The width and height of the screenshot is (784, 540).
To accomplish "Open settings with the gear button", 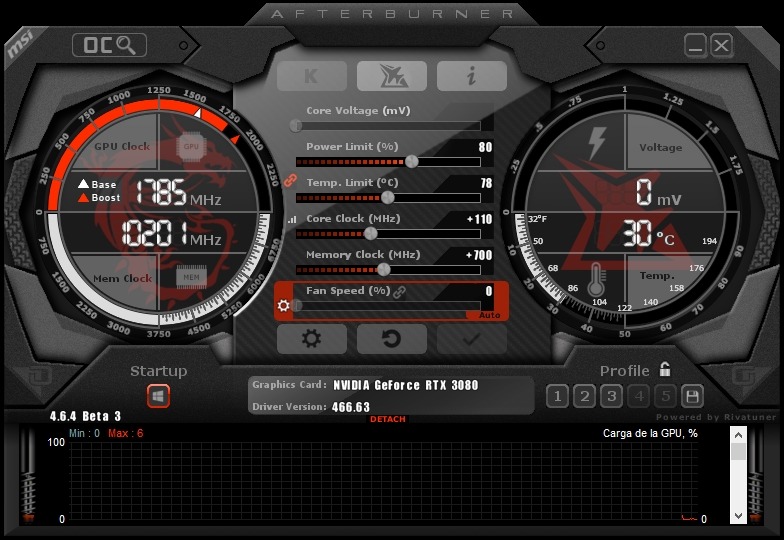I will [312, 339].
